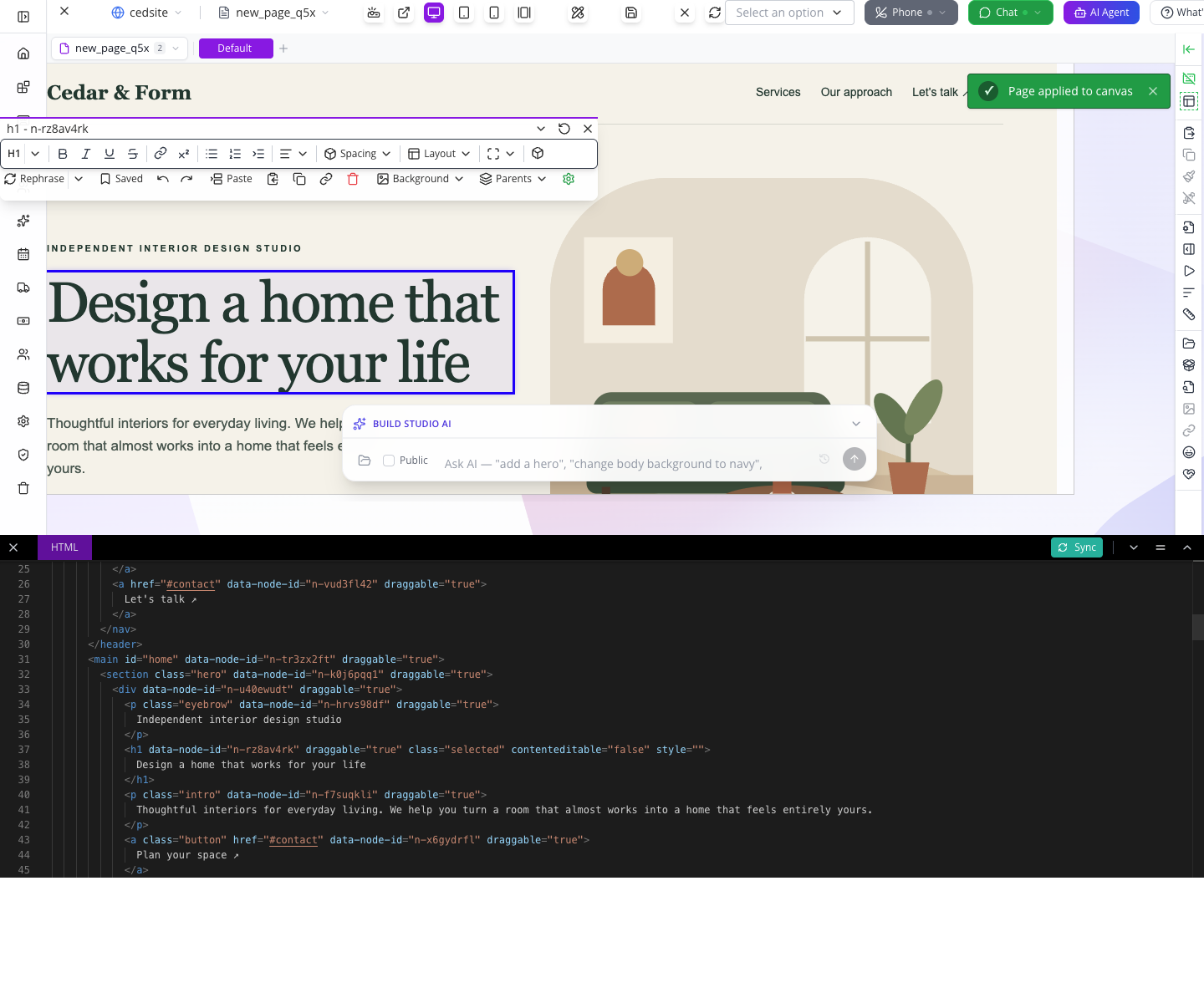Toggle bold formatting in text toolbar
This screenshot has width=1204, height=1003.
pos(63,154)
